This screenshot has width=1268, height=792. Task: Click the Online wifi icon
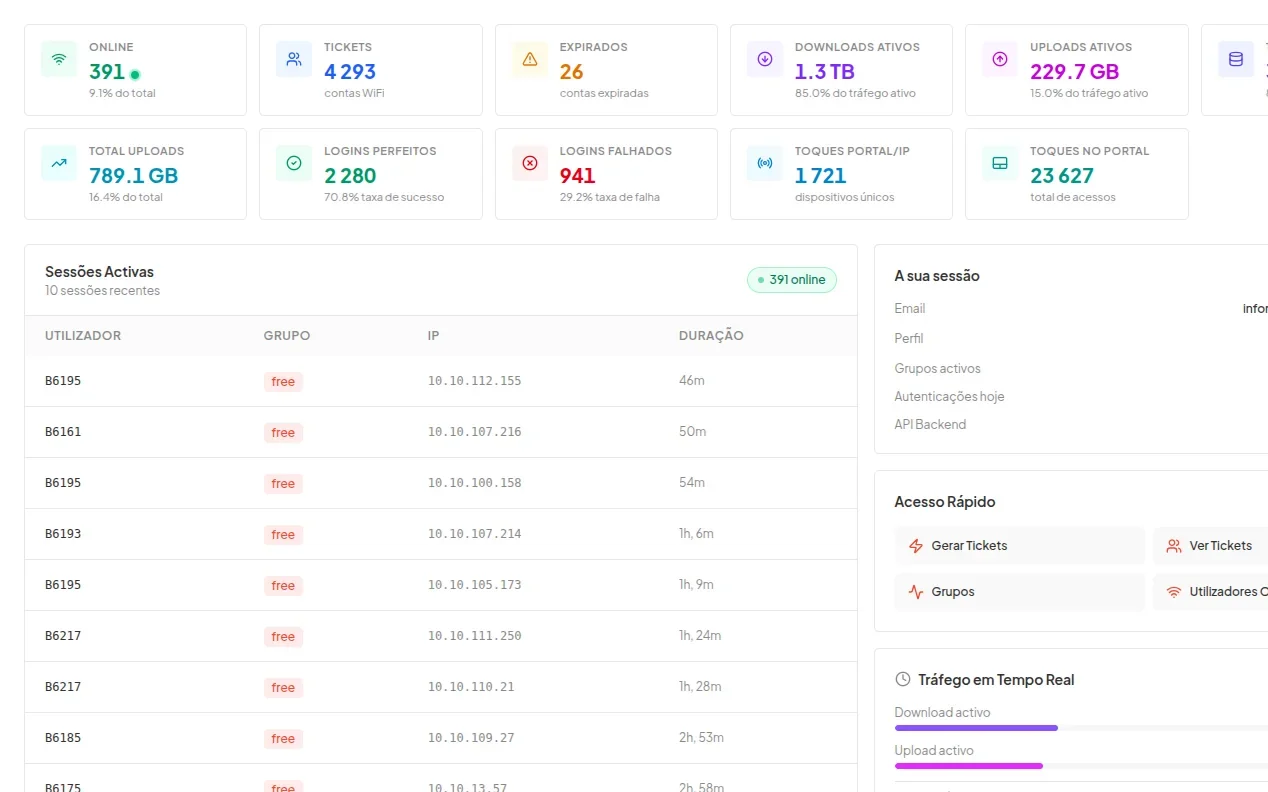(x=59, y=59)
